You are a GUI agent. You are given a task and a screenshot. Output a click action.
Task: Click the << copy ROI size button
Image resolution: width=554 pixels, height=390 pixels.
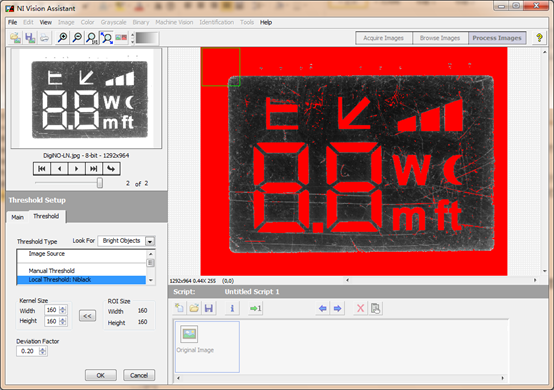[87, 315]
